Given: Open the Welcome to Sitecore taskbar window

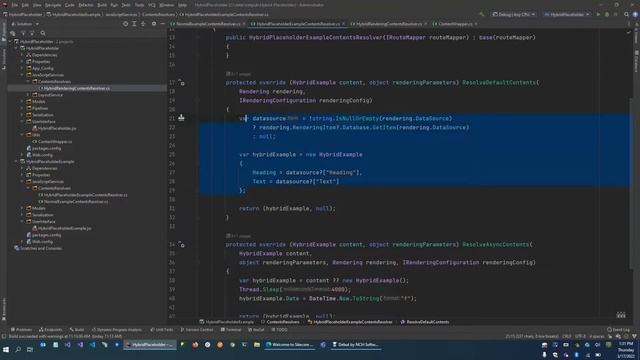Looking at the screenshot, I should [x=290, y=345].
